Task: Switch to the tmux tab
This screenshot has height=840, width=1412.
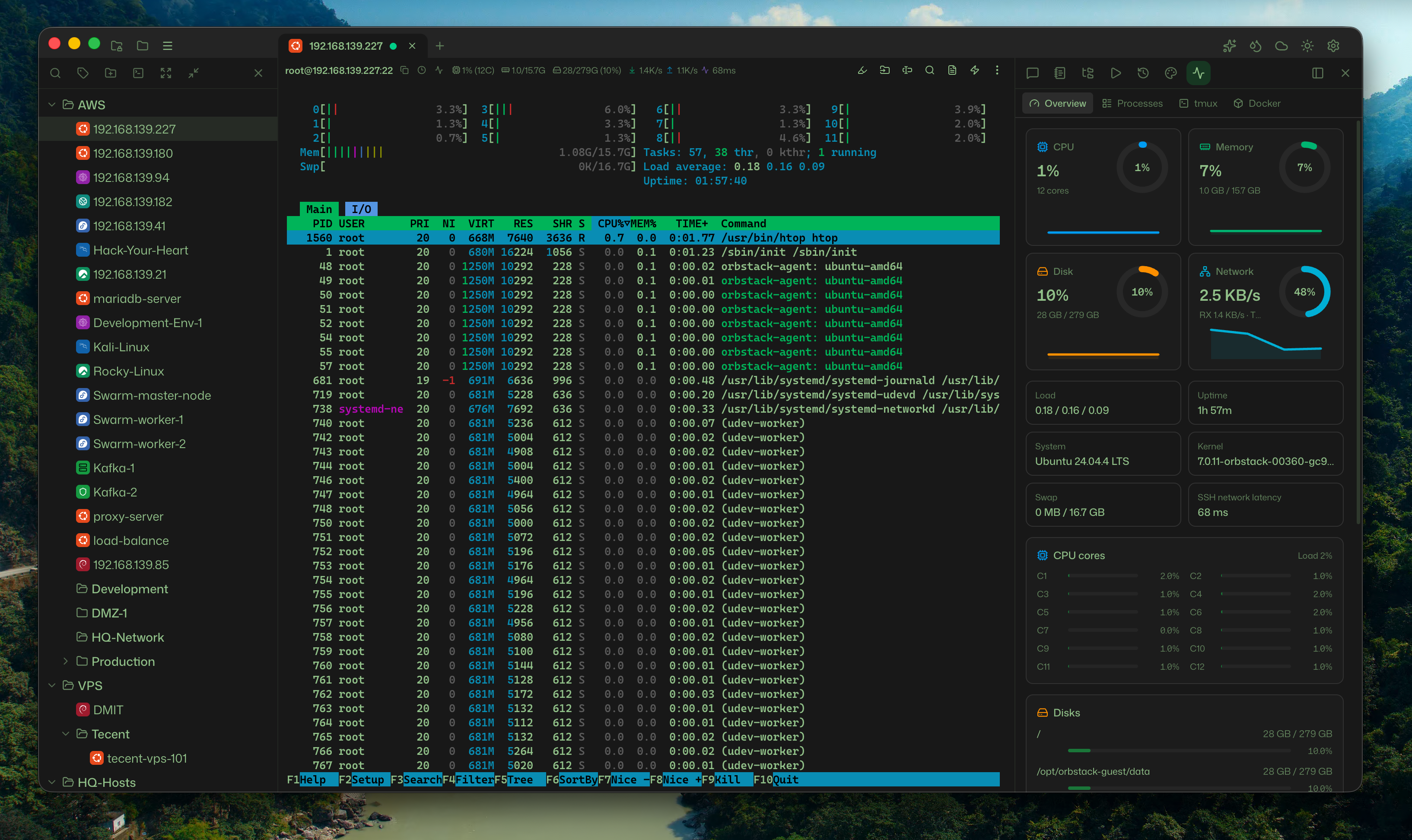Action: coord(1199,104)
